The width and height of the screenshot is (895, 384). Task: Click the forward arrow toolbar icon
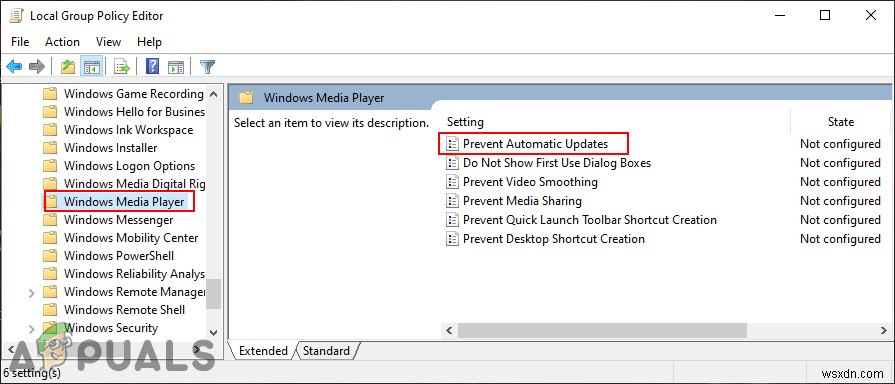pyautogui.click(x=37, y=67)
